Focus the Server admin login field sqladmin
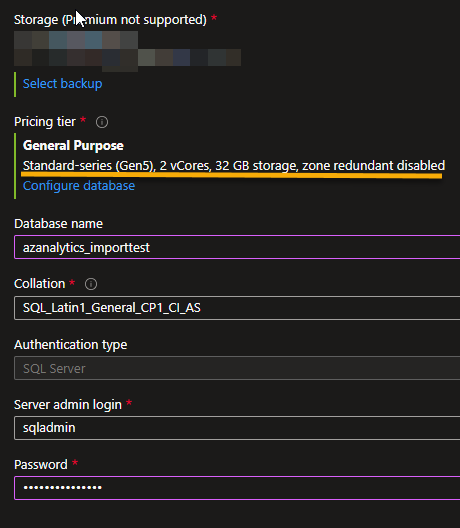The width and height of the screenshot is (460, 528). [x=237, y=428]
